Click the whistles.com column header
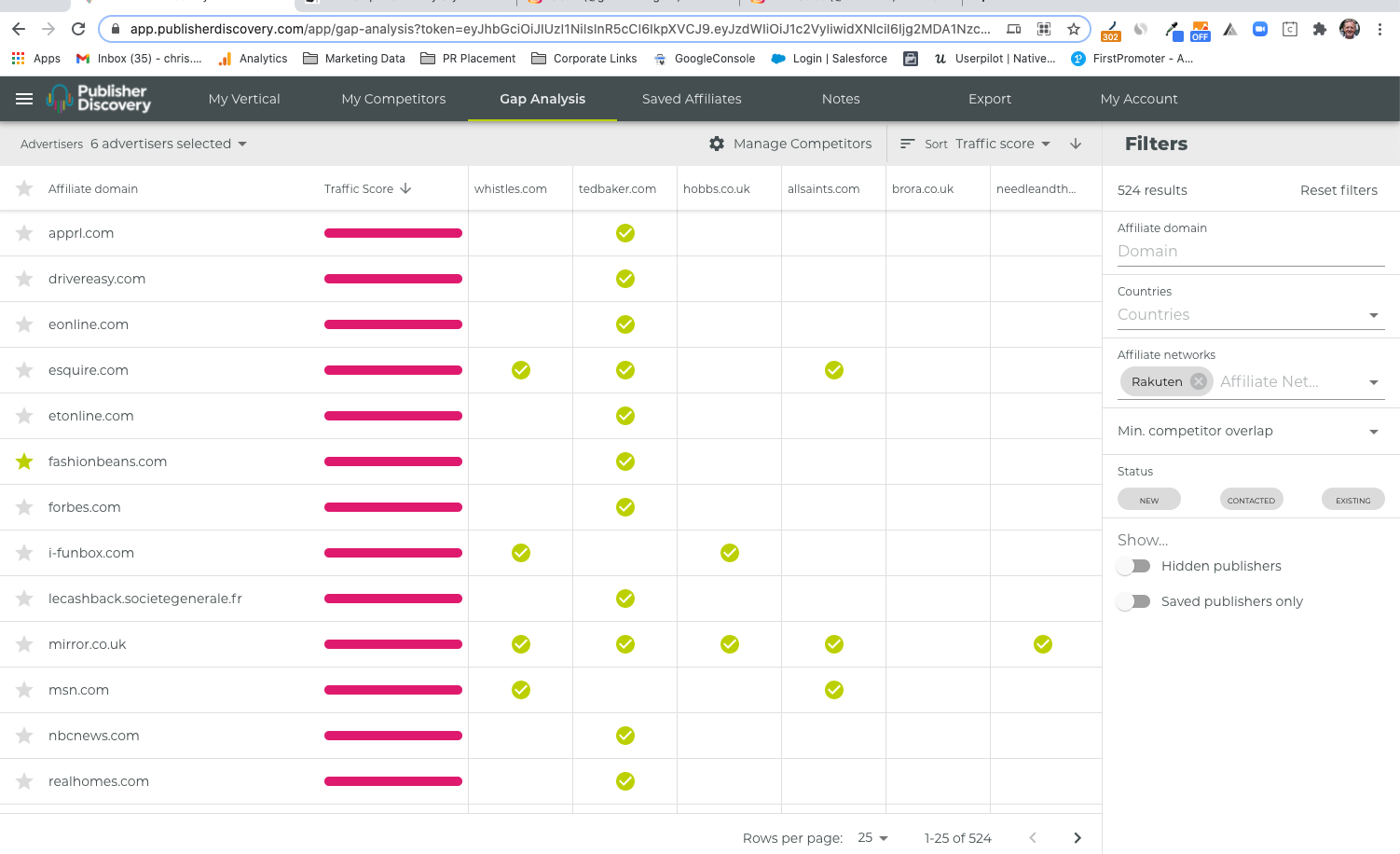The width and height of the screenshot is (1400, 854). (511, 188)
